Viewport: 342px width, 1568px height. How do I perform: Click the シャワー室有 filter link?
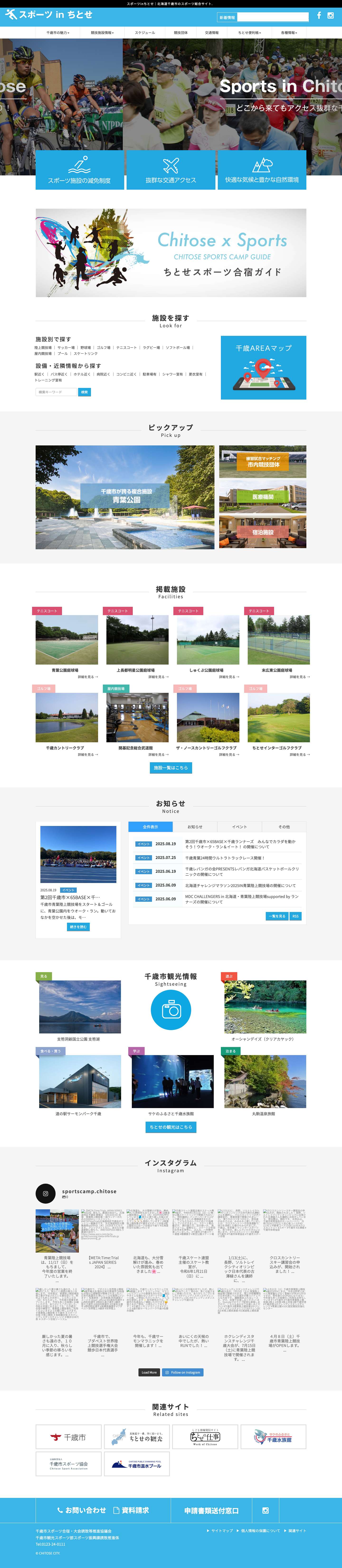pyautogui.click(x=173, y=374)
